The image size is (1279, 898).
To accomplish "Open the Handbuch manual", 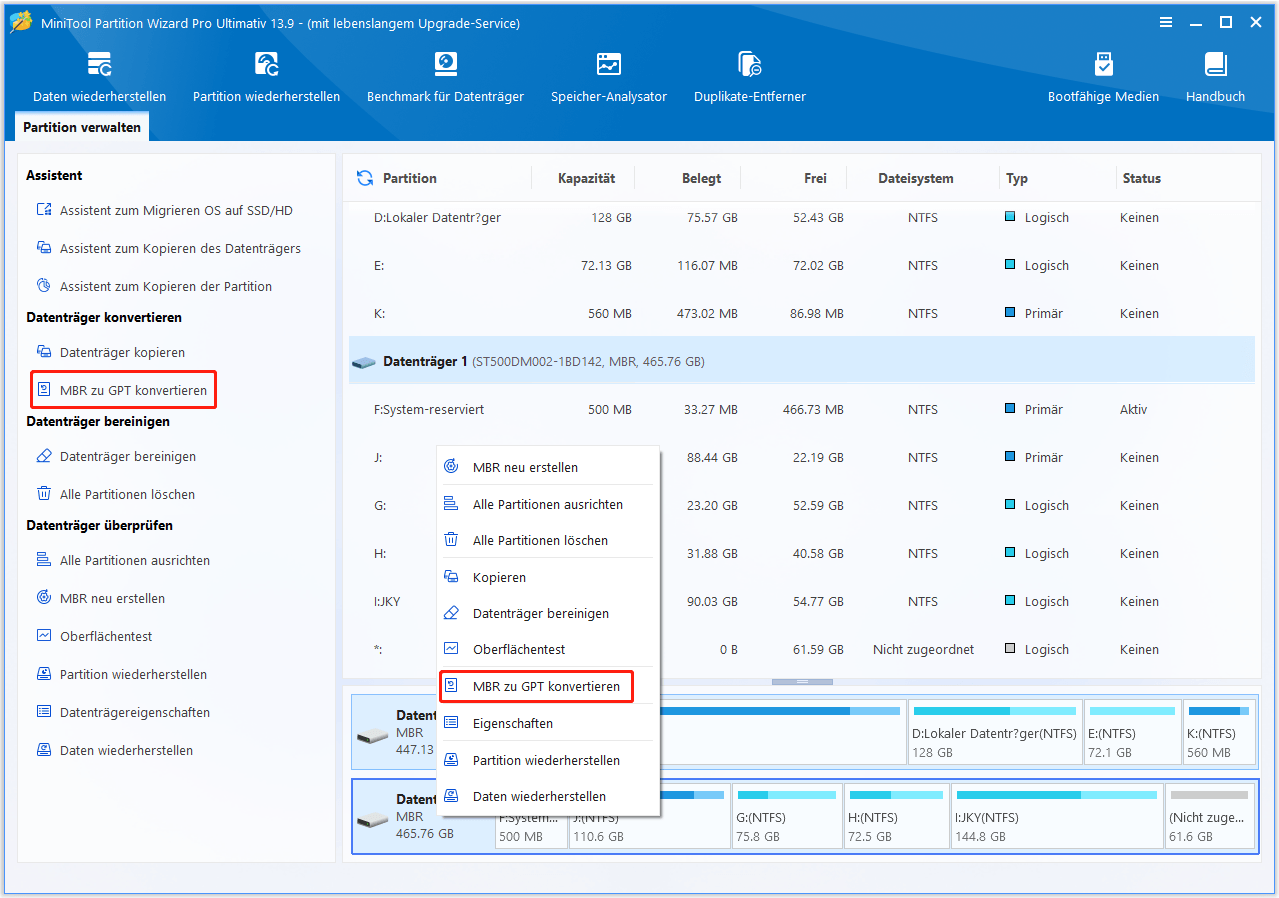I will pos(1215,78).
